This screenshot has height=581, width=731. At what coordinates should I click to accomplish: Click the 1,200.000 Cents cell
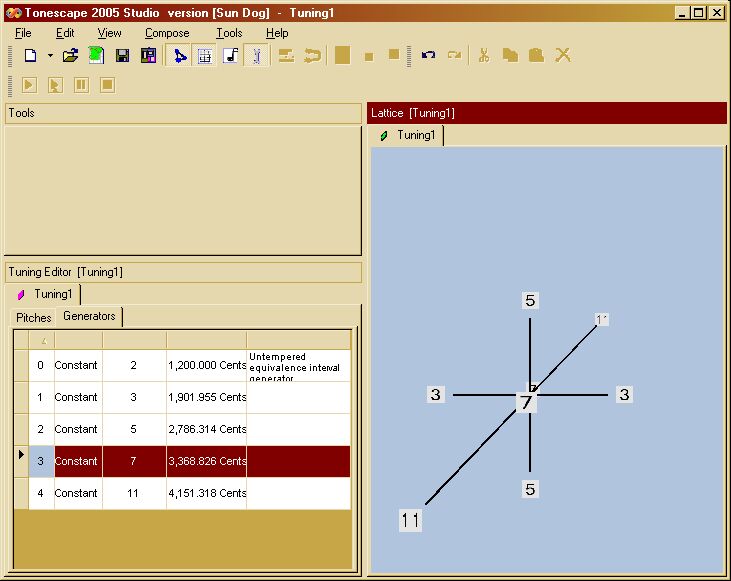pos(207,365)
